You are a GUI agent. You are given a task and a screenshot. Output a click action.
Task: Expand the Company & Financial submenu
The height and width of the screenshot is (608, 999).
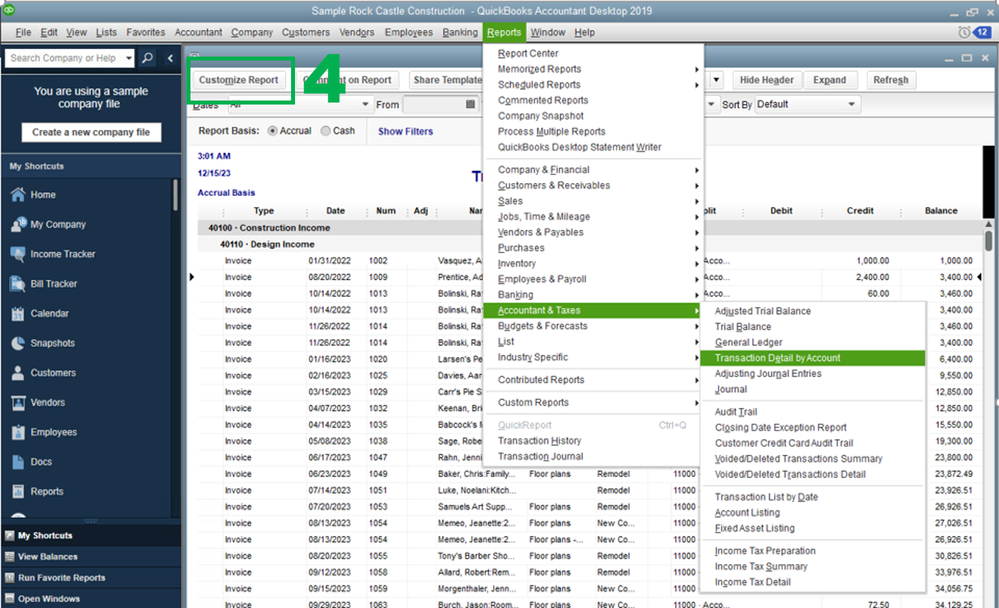coord(696,170)
